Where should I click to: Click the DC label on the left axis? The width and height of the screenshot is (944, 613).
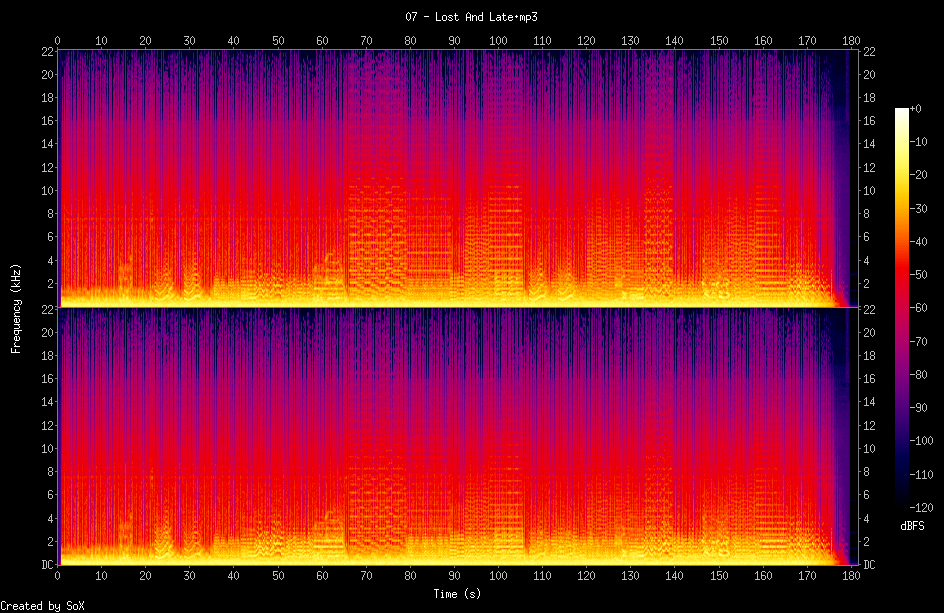coord(46,565)
